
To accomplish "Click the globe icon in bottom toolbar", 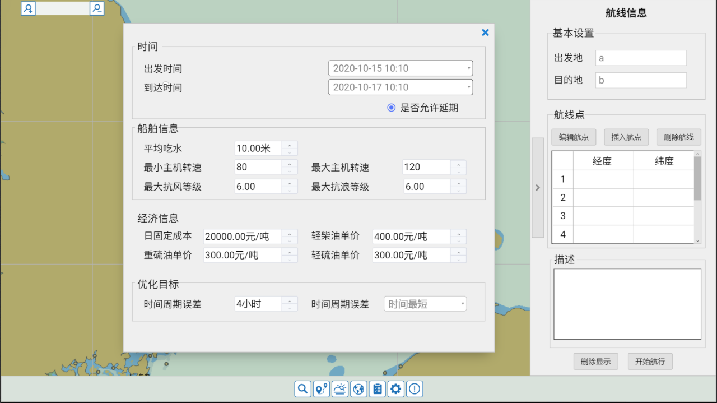I will (x=358, y=389).
